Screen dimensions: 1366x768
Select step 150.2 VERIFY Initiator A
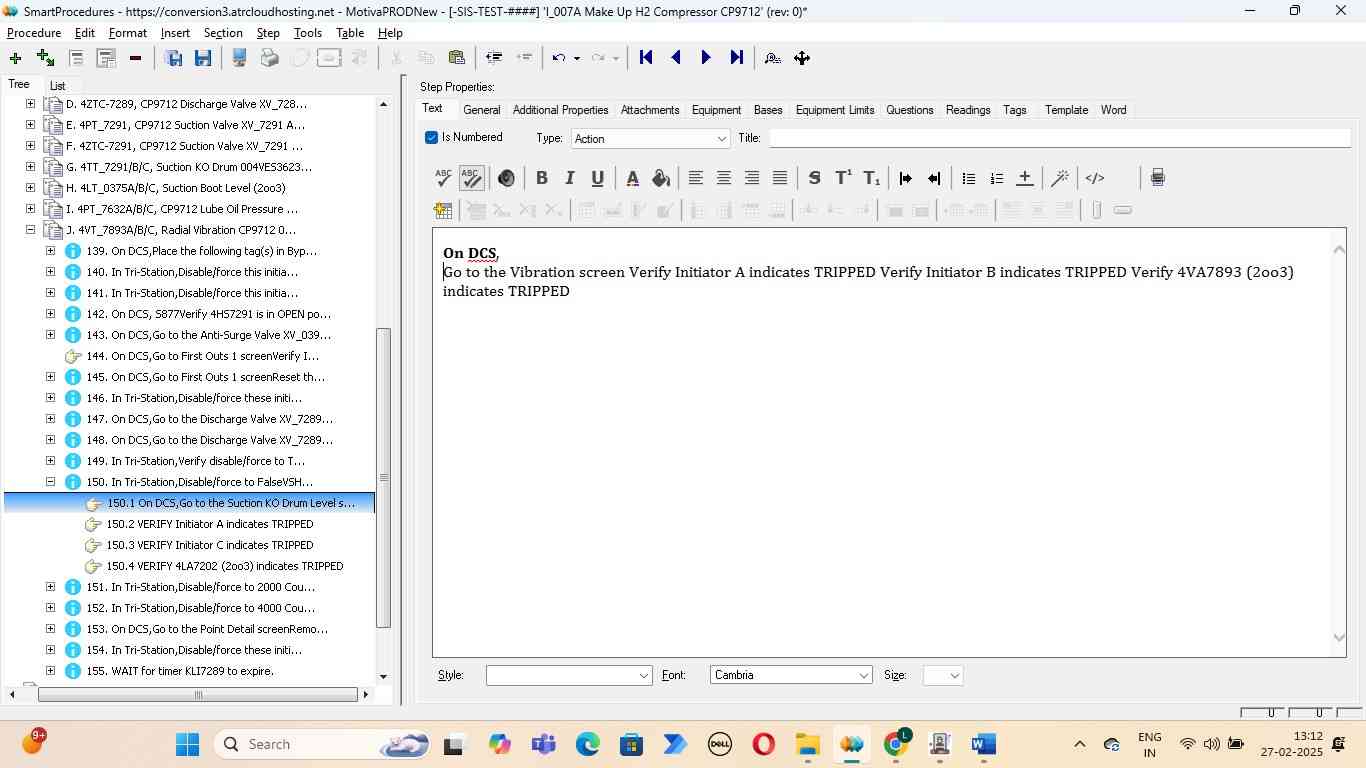[210, 524]
